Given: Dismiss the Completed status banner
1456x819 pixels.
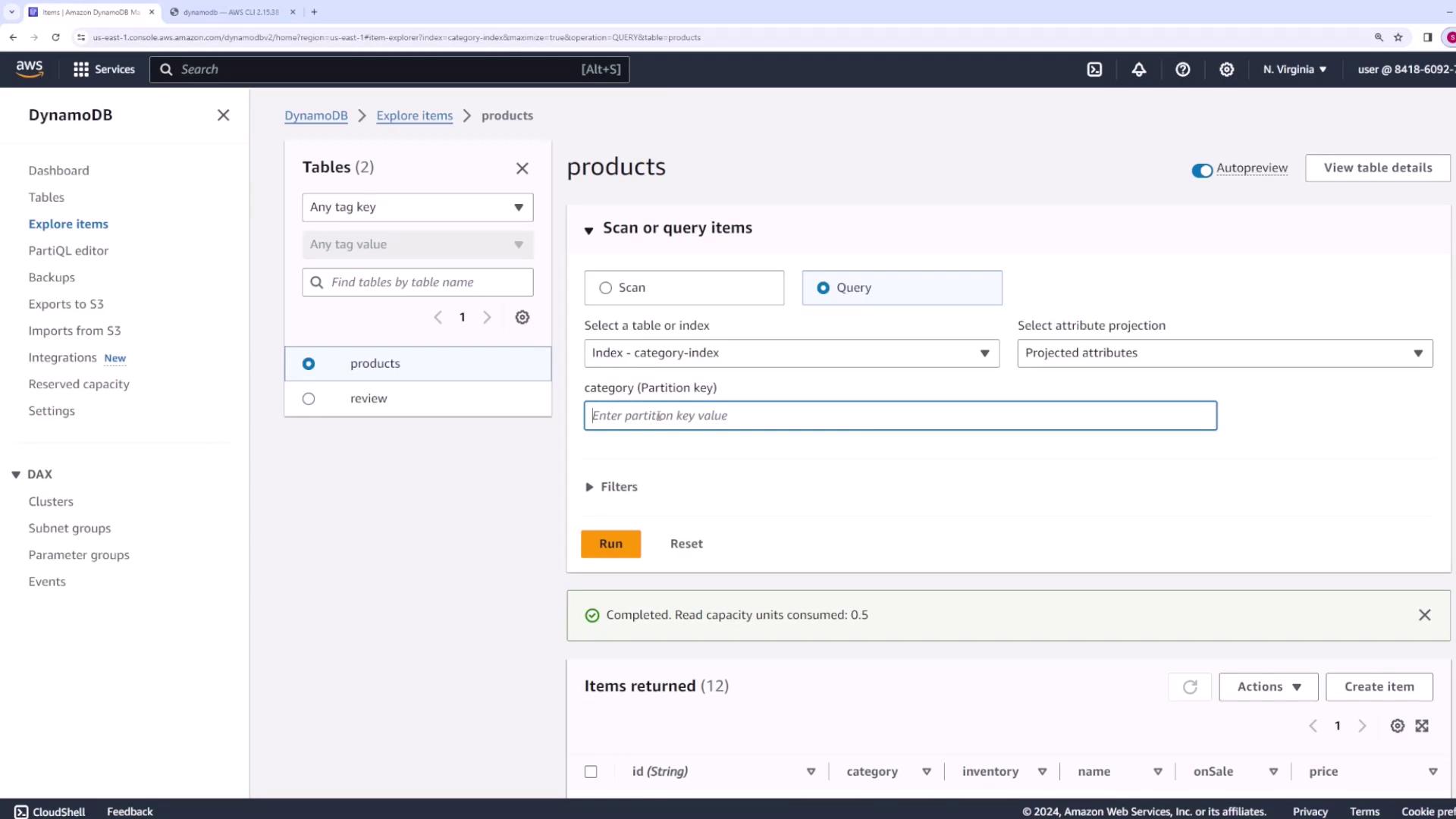Looking at the screenshot, I should click(x=1424, y=615).
